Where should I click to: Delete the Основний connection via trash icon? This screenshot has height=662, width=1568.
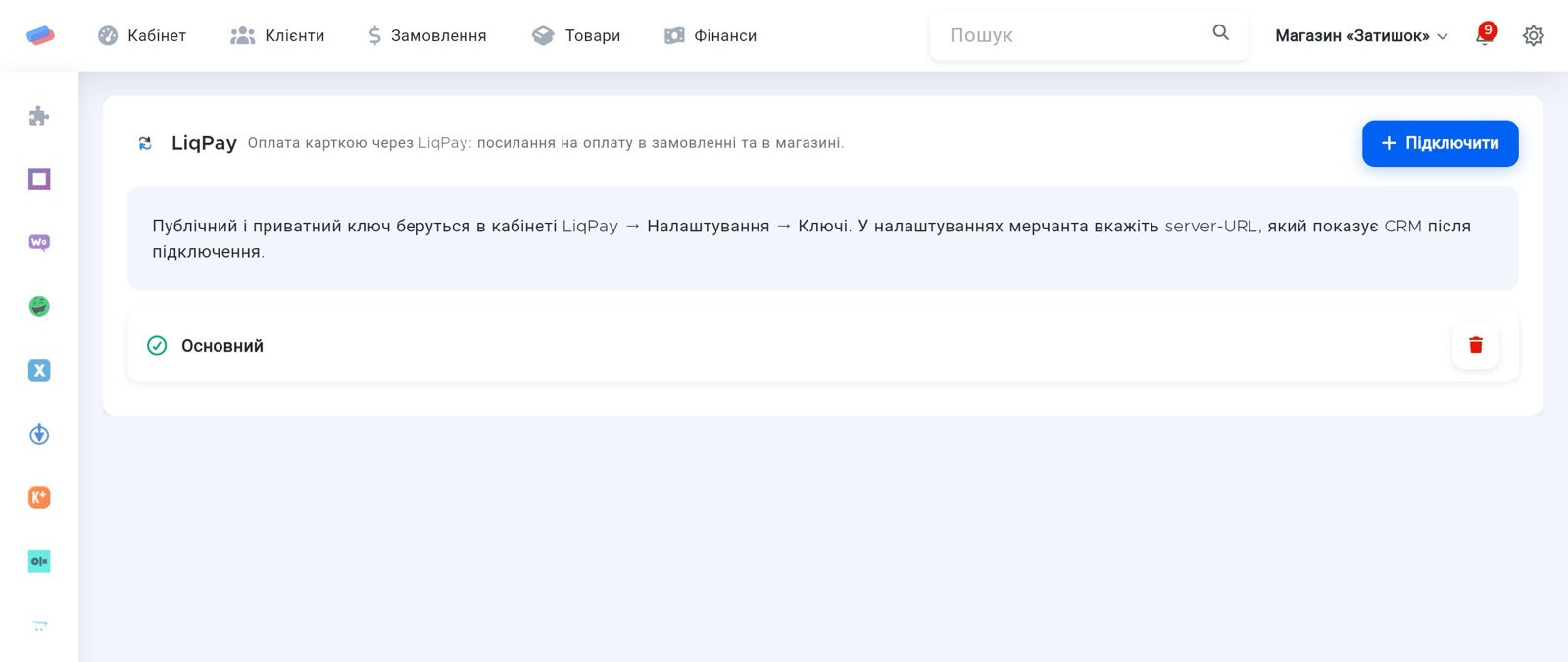pyautogui.click(x=1476, y=345)
